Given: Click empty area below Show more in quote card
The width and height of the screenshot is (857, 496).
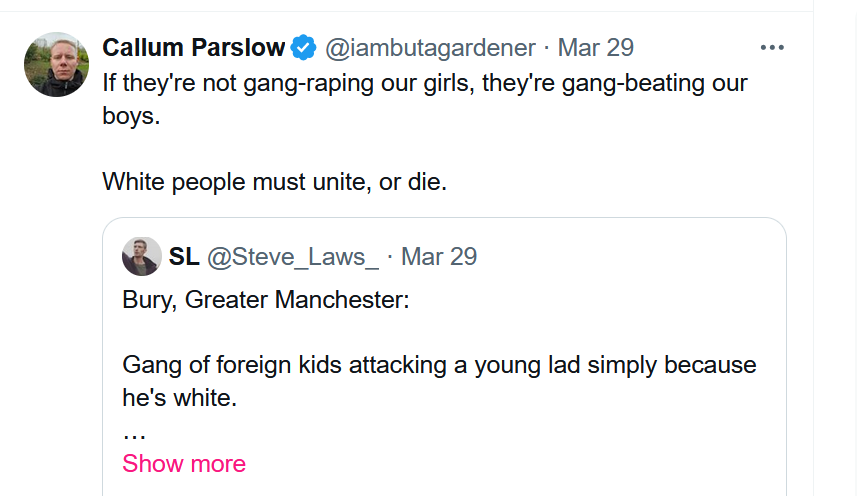Looking at the screenshot, I should pyautogui.click(x=450, y=486).
